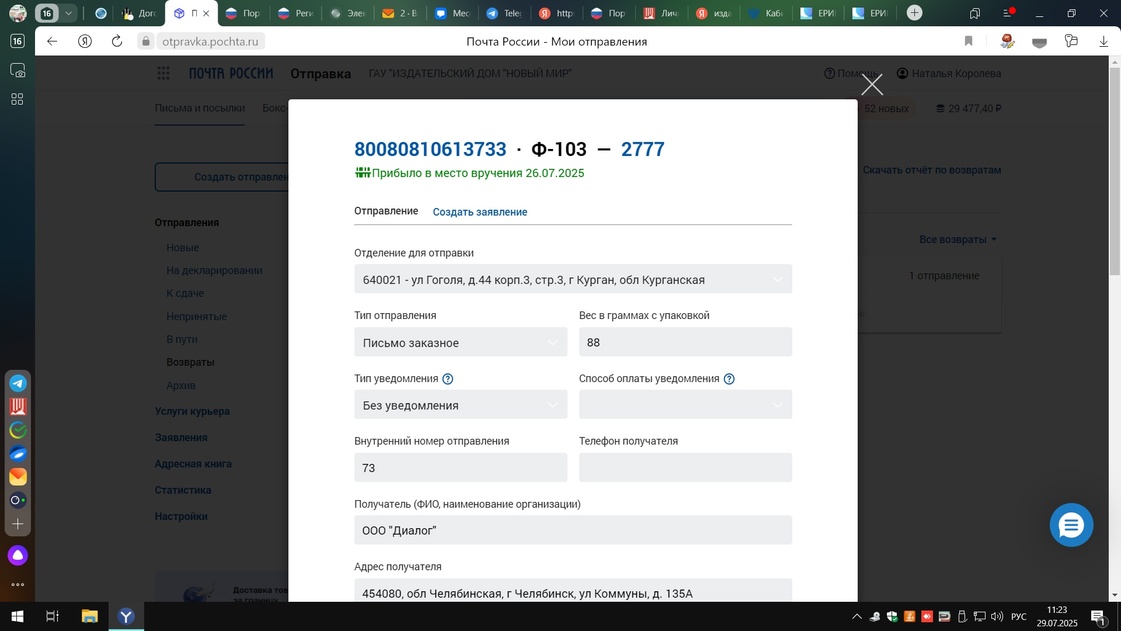Image resolution: width=1121 pixels, height=631 pixels.
Task: Go back with browser back arrow
Action: point(52,41)
